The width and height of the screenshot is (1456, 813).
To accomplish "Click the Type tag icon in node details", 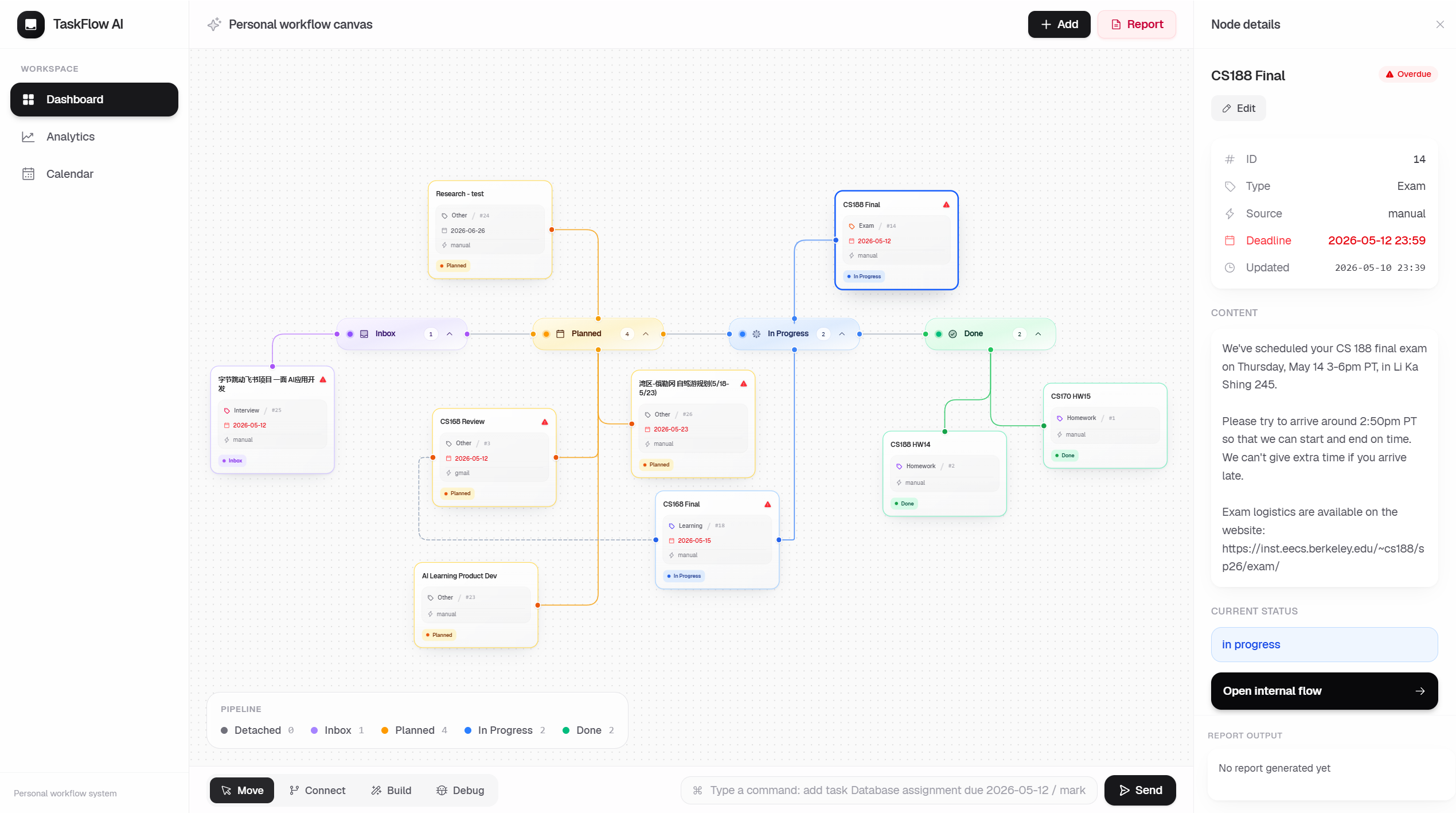I will pos(1229,186).
